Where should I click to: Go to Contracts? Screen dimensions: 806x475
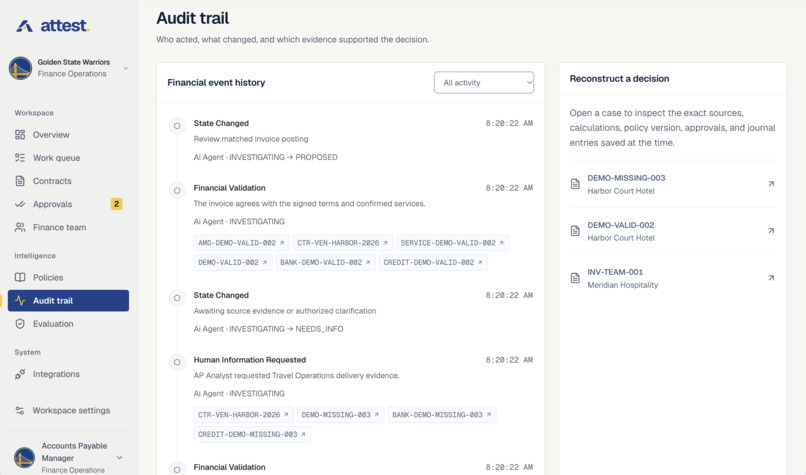click(x=68, y=181)
